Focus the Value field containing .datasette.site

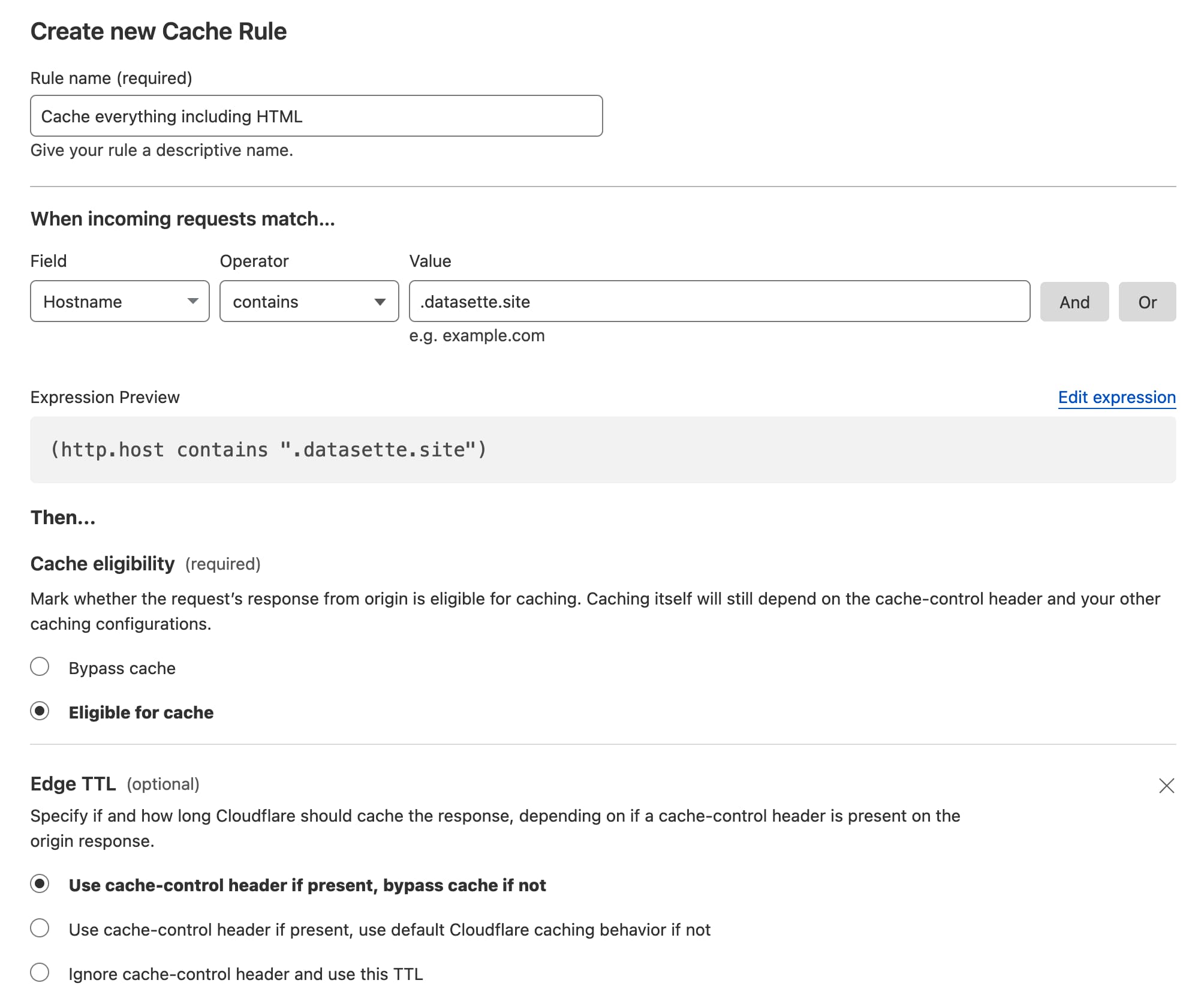click(720, 301)
